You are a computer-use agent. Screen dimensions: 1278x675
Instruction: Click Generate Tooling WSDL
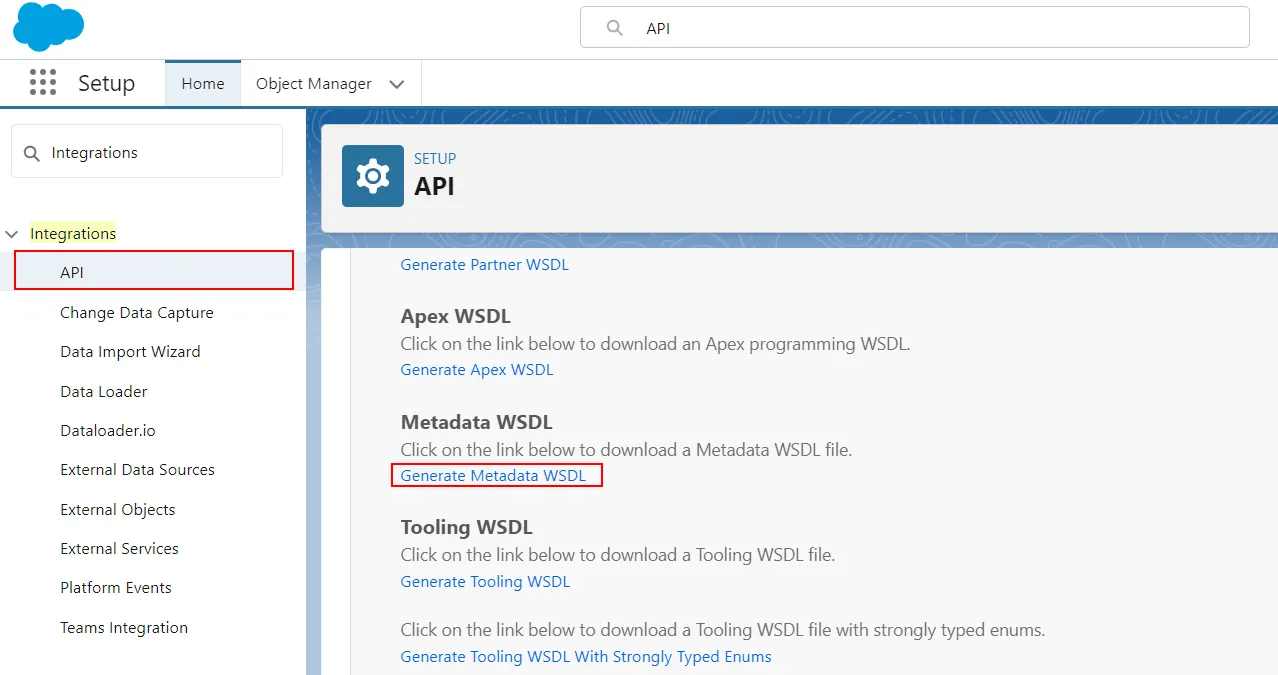485,581
